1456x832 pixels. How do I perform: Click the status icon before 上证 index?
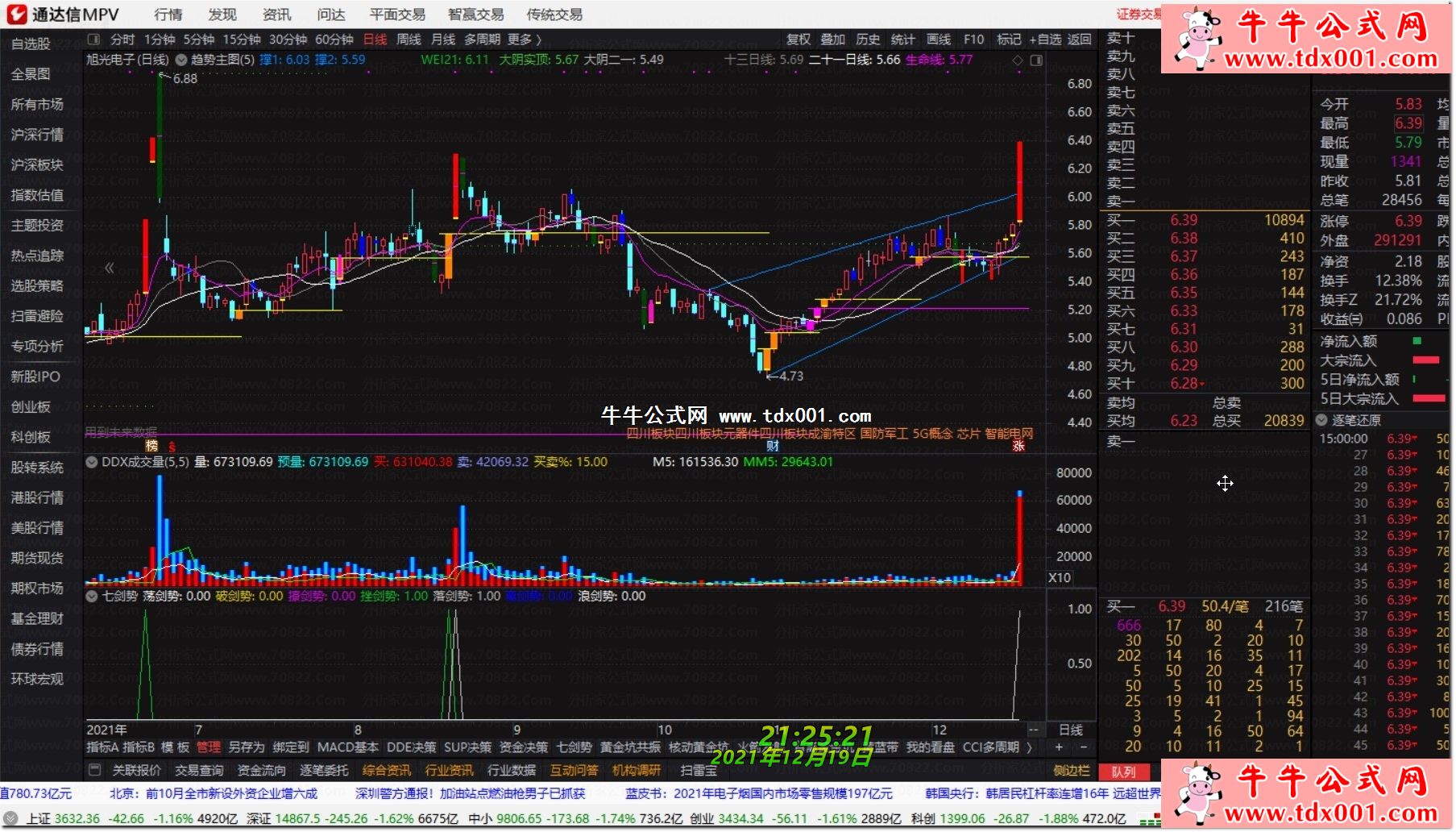[11, 818]
